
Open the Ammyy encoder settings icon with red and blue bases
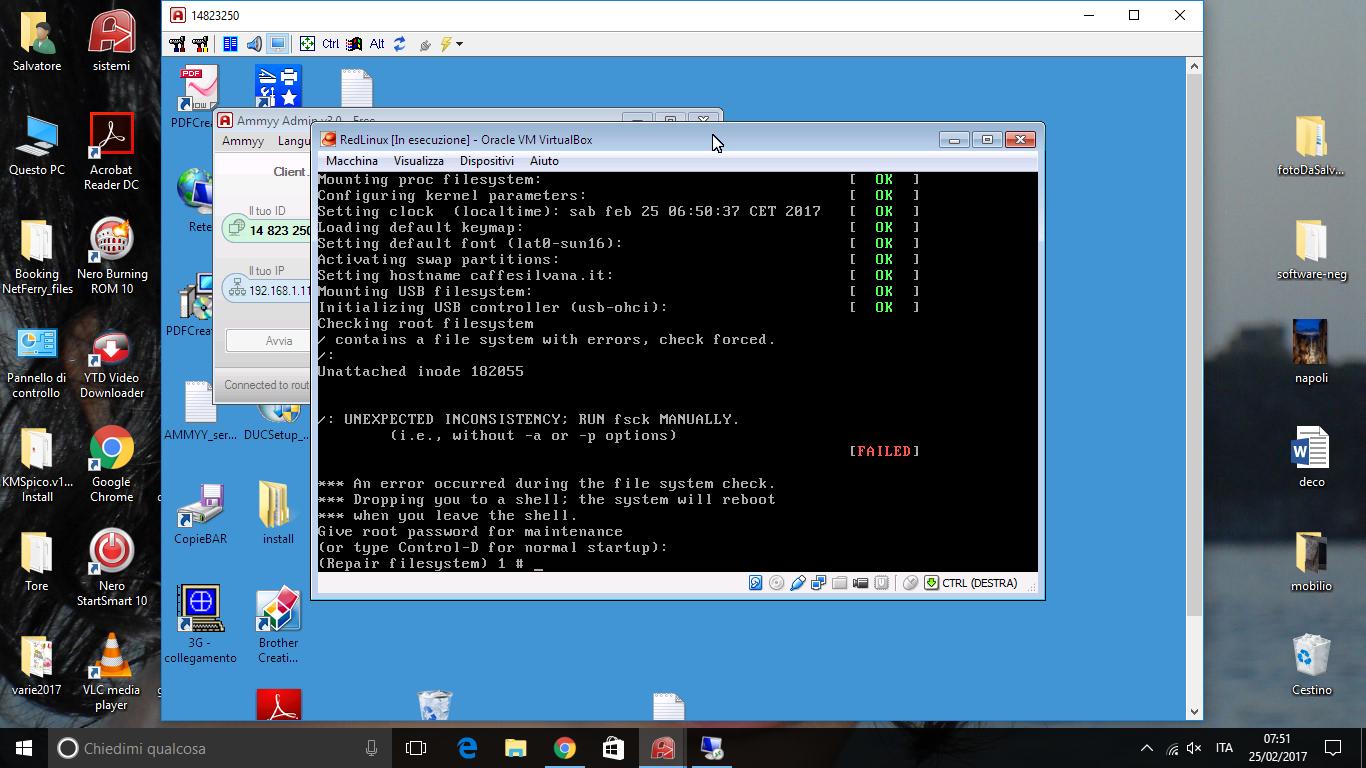[x=177, y=44]
